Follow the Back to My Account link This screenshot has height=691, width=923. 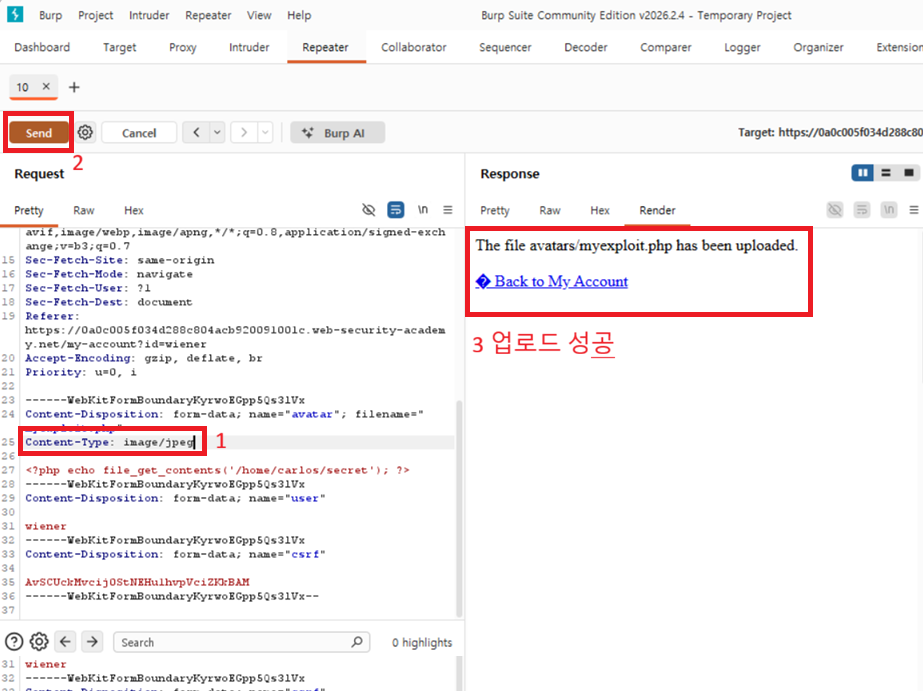coord(552,281)
